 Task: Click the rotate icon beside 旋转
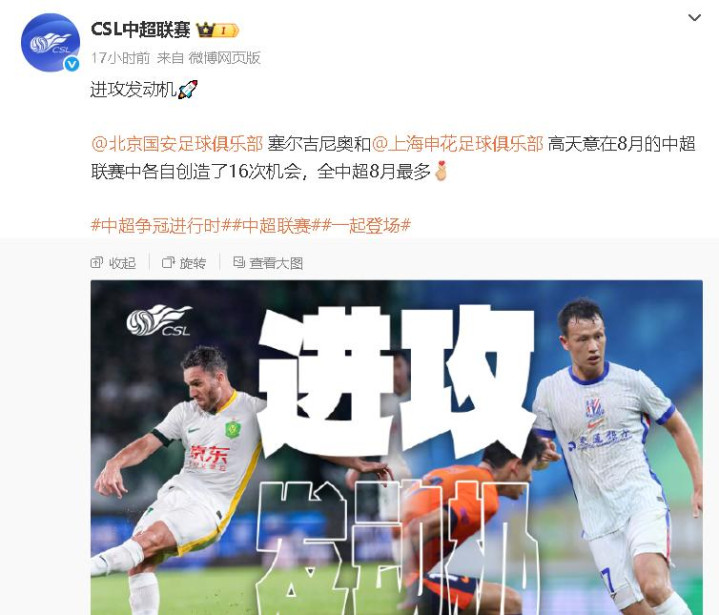(x=168, y=262)
